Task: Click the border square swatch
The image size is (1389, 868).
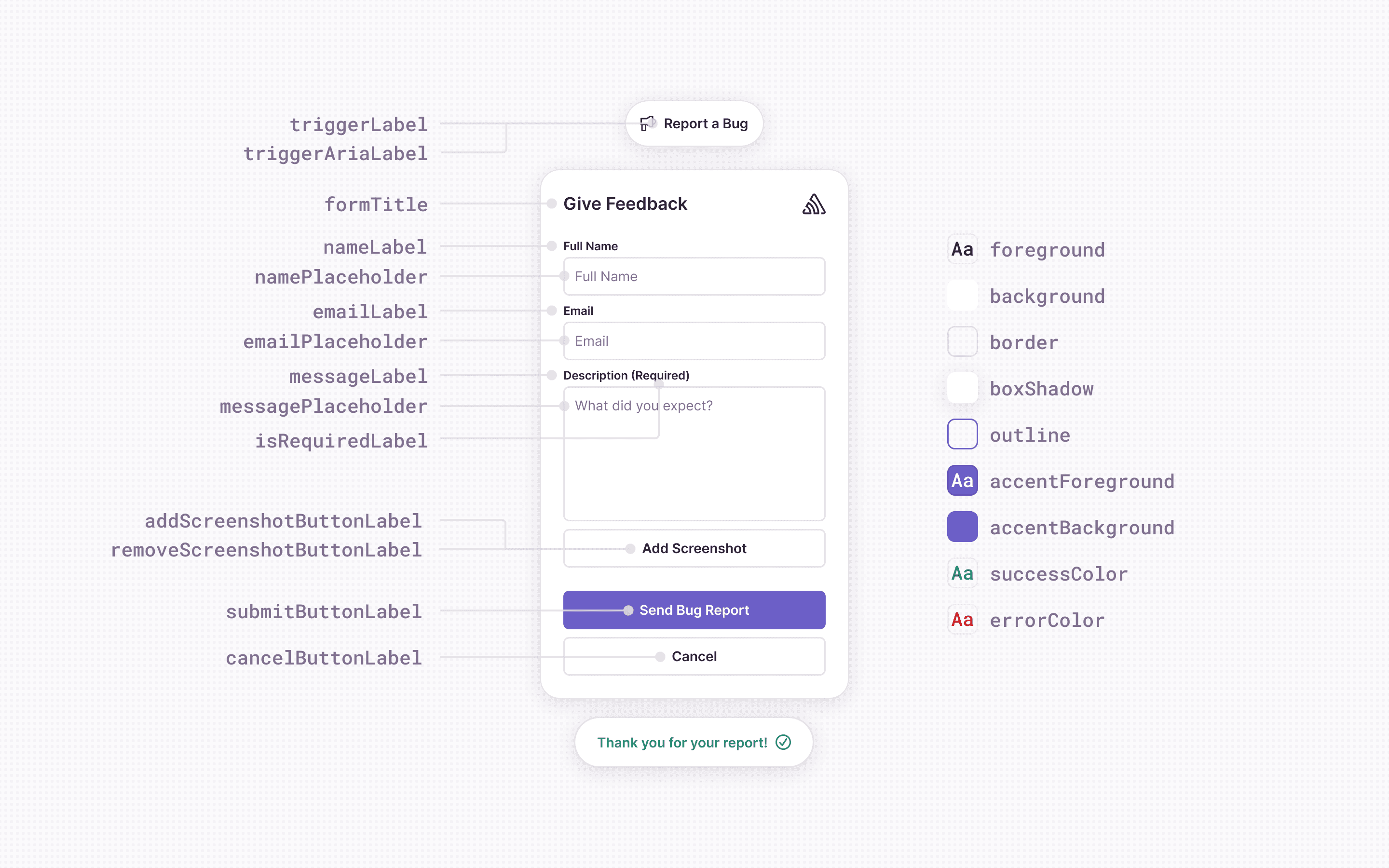Action: point(962,341)
